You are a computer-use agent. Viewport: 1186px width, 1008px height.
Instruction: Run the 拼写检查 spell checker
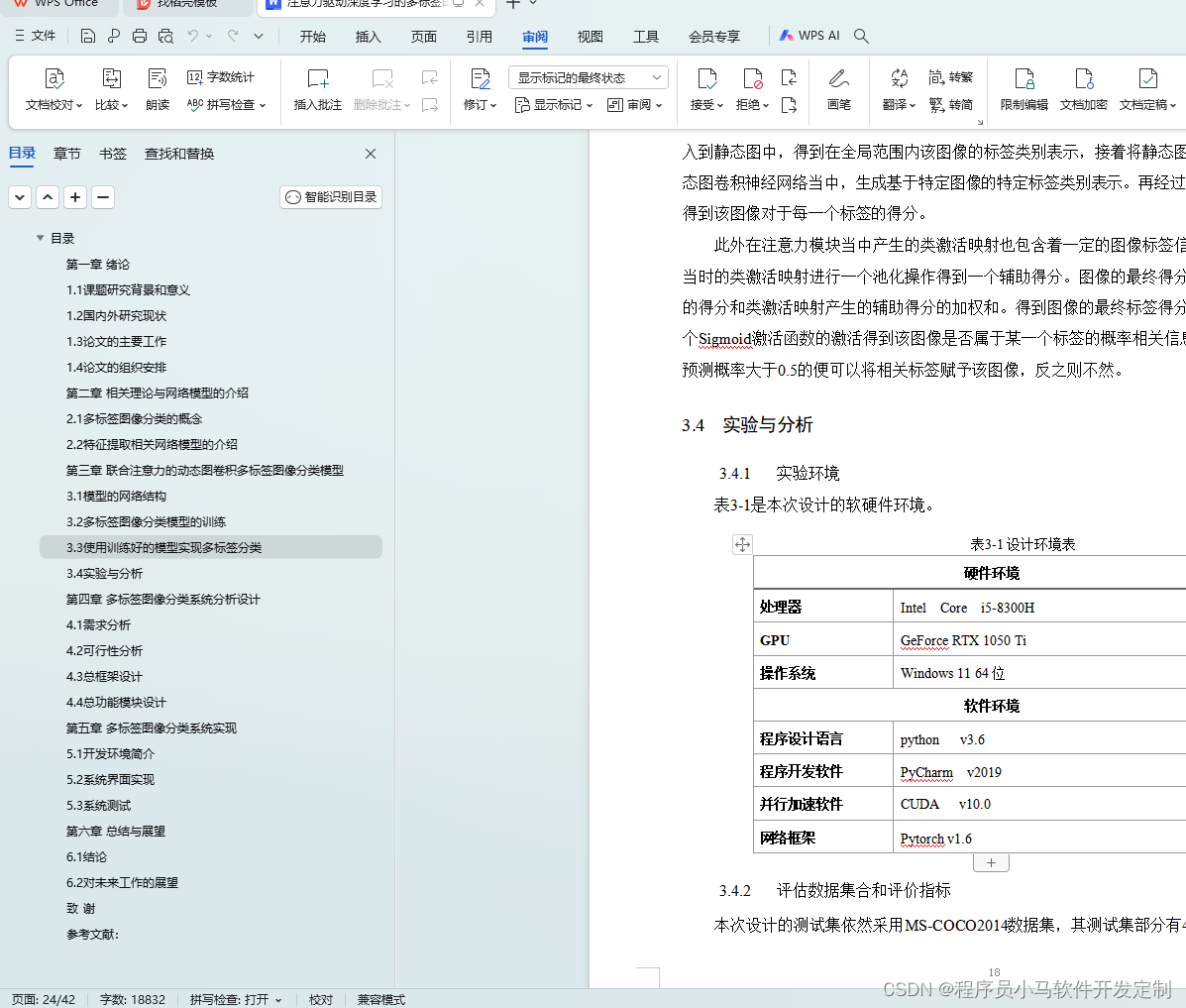point(226,104)
